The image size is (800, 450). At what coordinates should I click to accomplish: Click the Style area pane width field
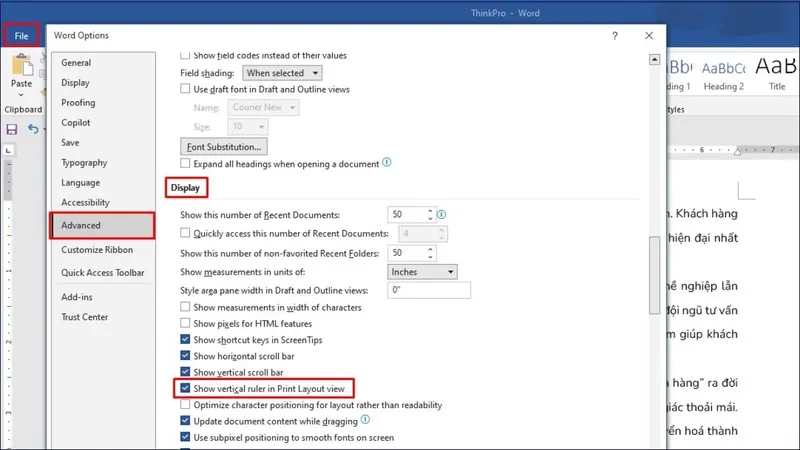(429, 290)
